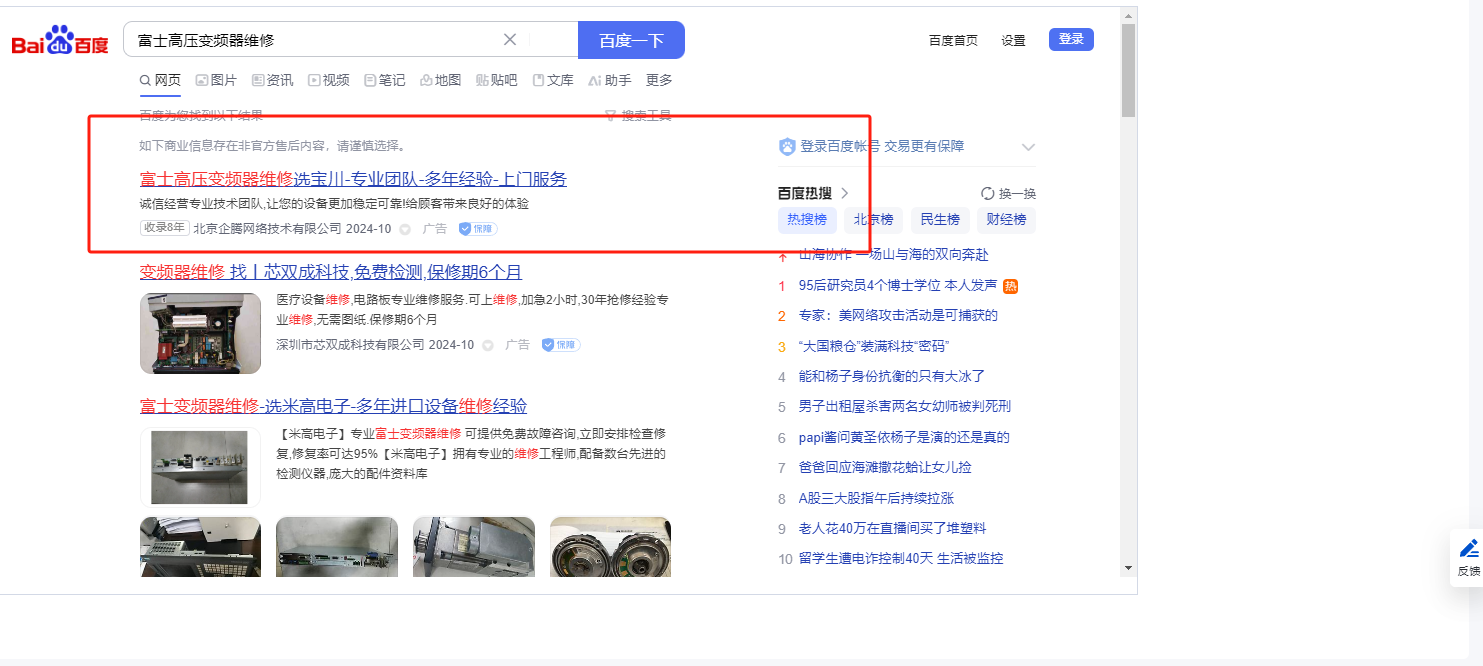1483x666 pixels.
Task: Click the scrollbar down arrow
Action: 1128,568
